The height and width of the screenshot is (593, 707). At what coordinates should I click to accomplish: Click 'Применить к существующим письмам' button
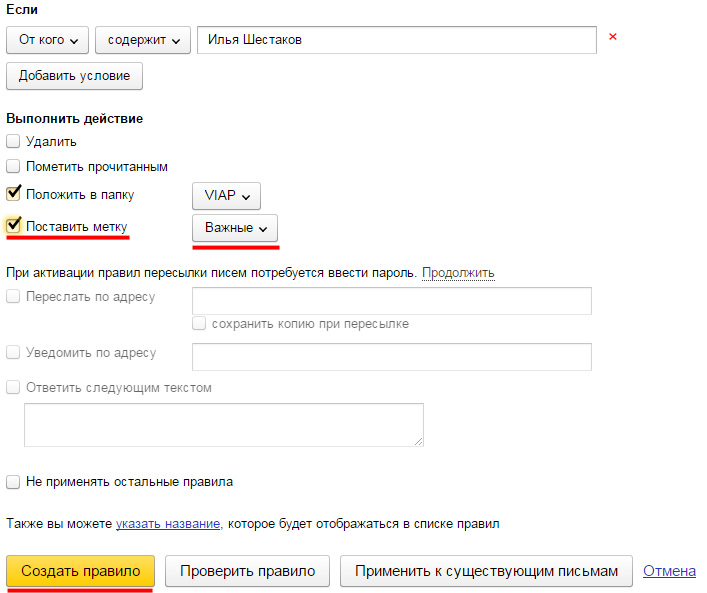[x=487, y=571]
